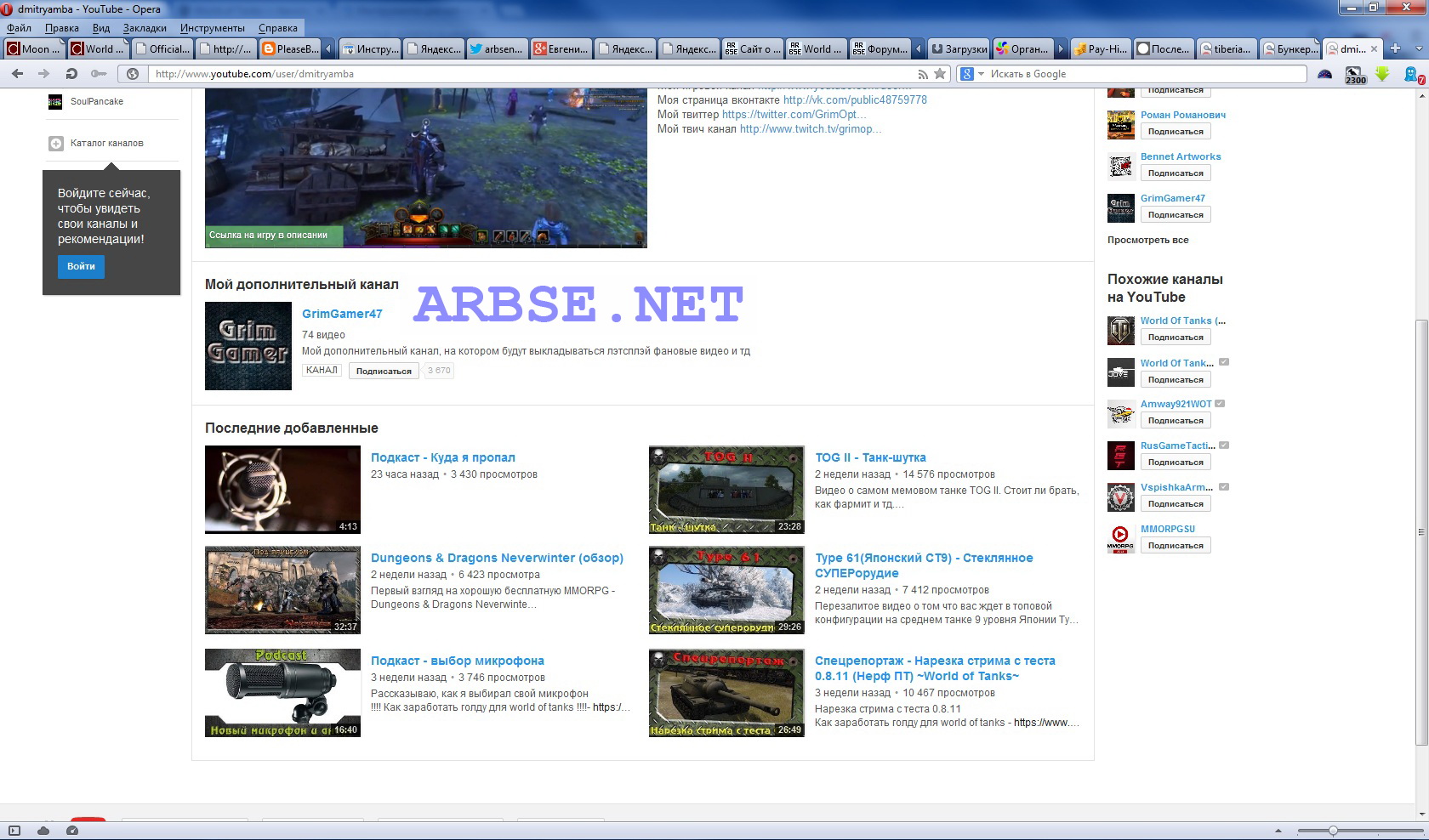Open the password wand key icon
Viewport: 1429px width, 840px height.
pyautogui.click(x=99, y=74)
